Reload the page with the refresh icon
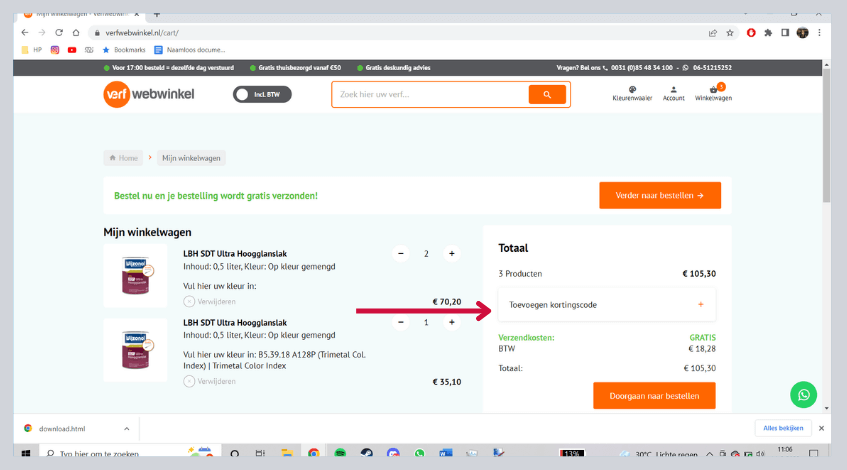Screen dimensions: 847x470 pyautogui.click(x=59, y=32)
